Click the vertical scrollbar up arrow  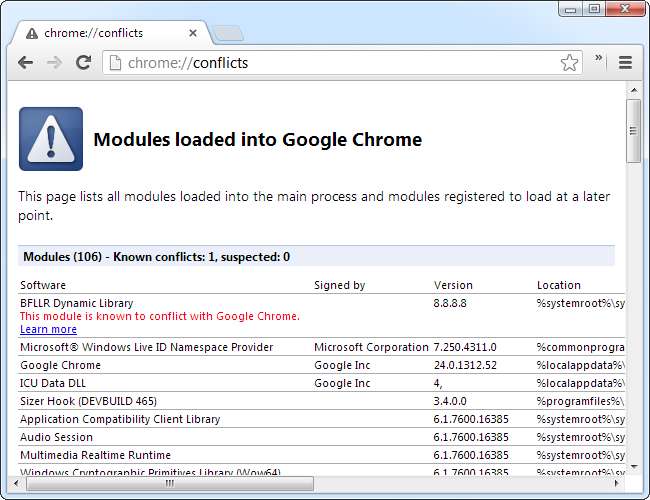tap(633, 91)
